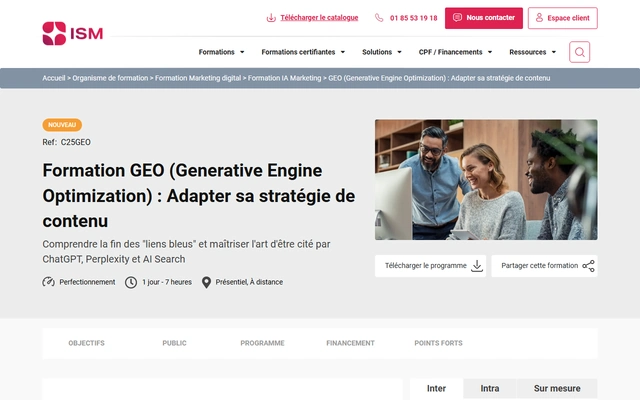Select the Inter pricing tab
640x400 pixels.
tap(436, 389)
